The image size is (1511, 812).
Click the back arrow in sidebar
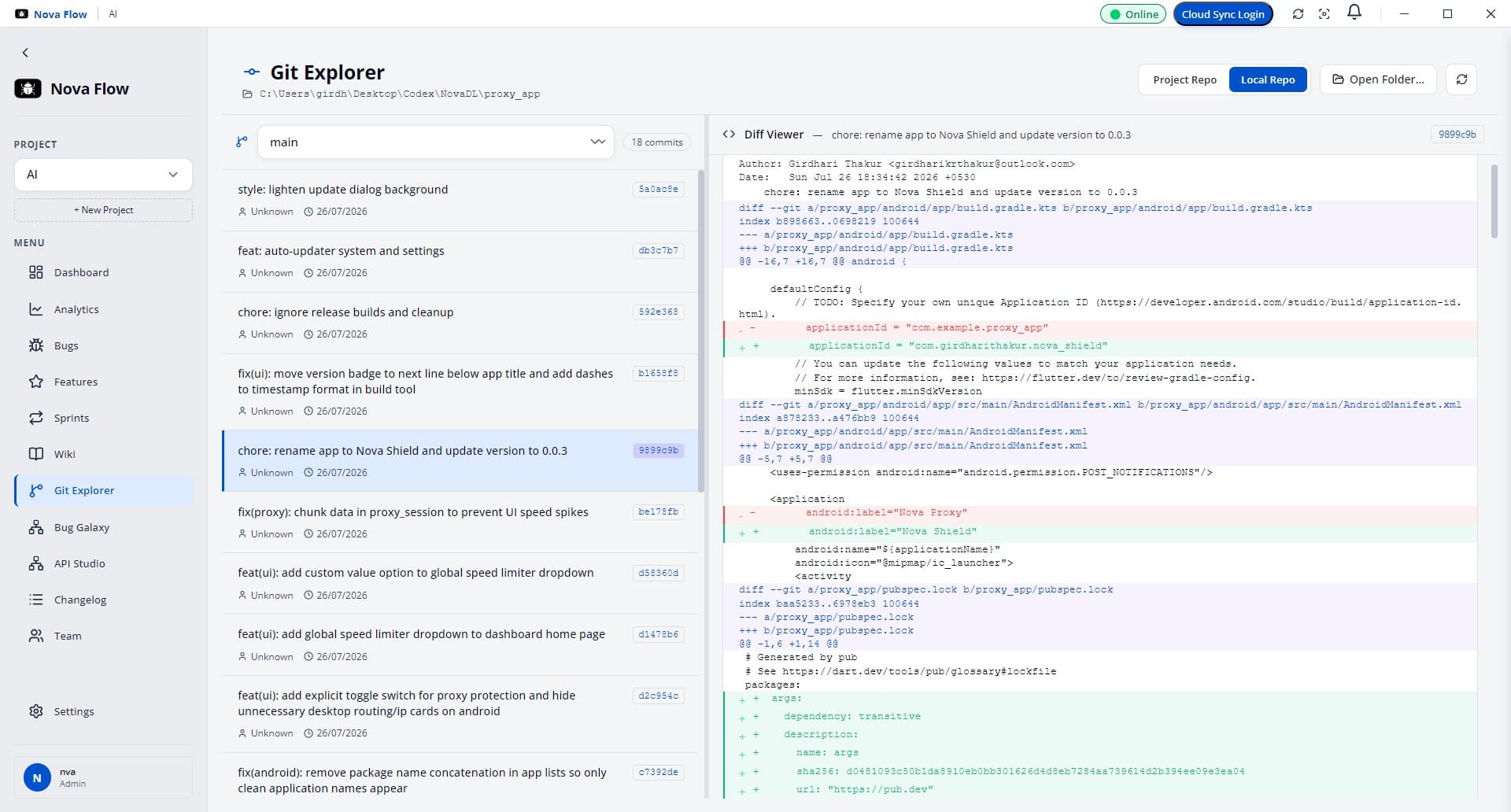(x=25, y=53)
